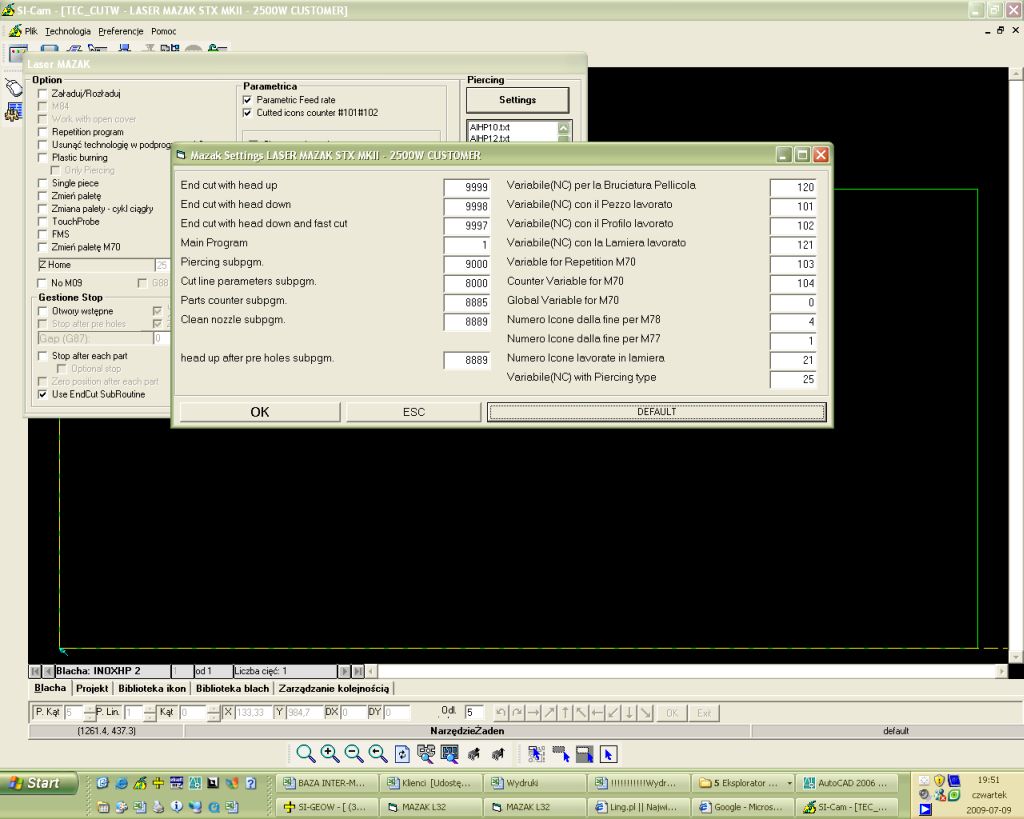
Task: Open the Plik menu
Action: (x=31, y=31)
